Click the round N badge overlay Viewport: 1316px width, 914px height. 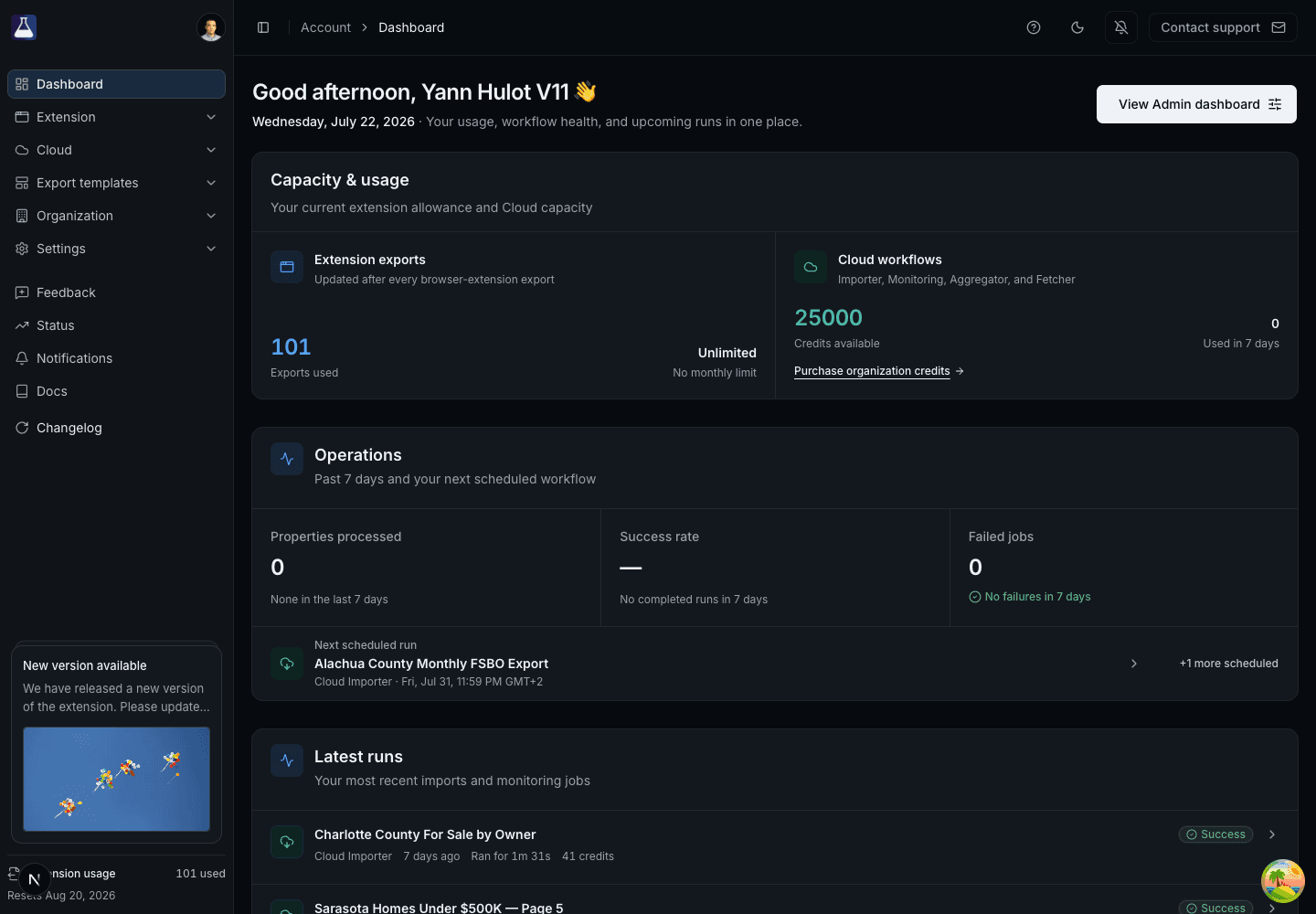click(35, 879)
